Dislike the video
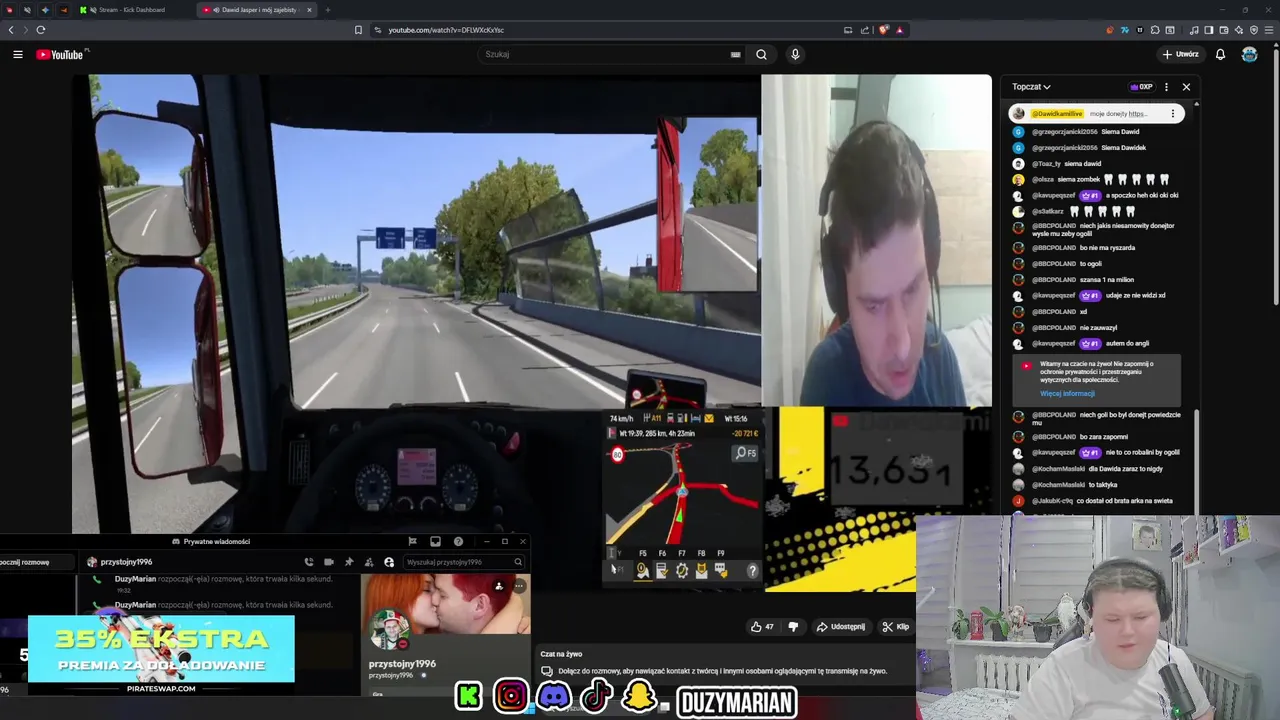This screenshot has width=1280, height=720. [x=793, y=627]
